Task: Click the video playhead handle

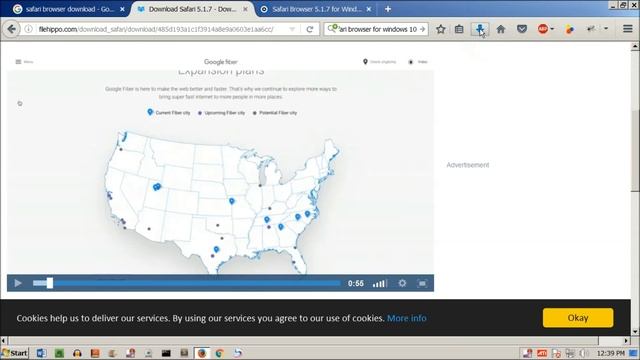Action: [50, 283]
